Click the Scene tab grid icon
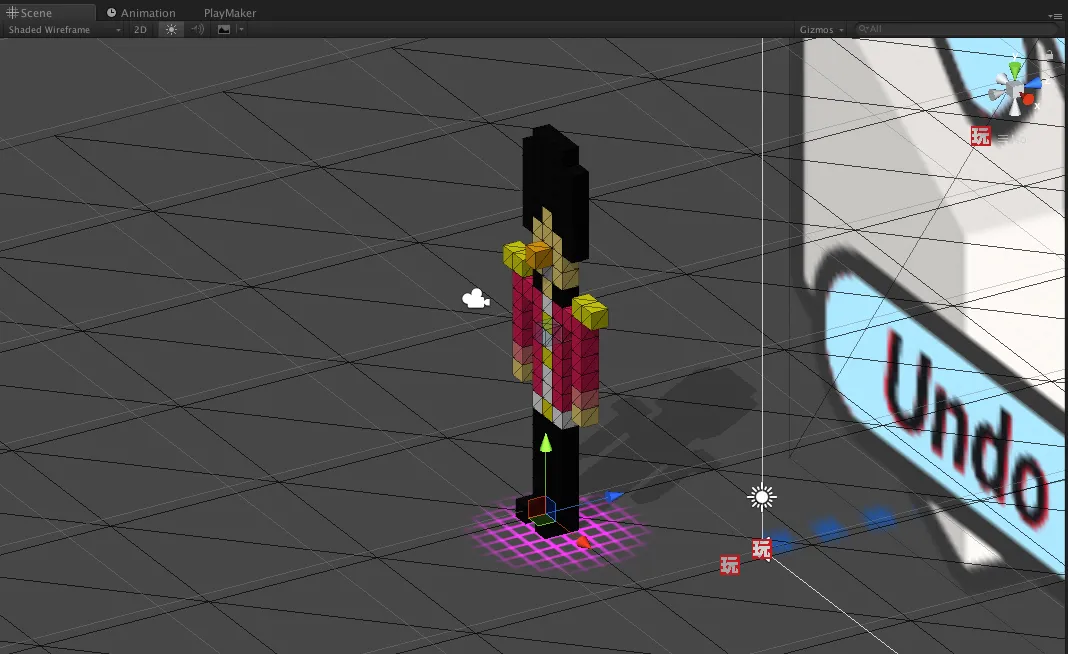 click(x=12, y=12)
